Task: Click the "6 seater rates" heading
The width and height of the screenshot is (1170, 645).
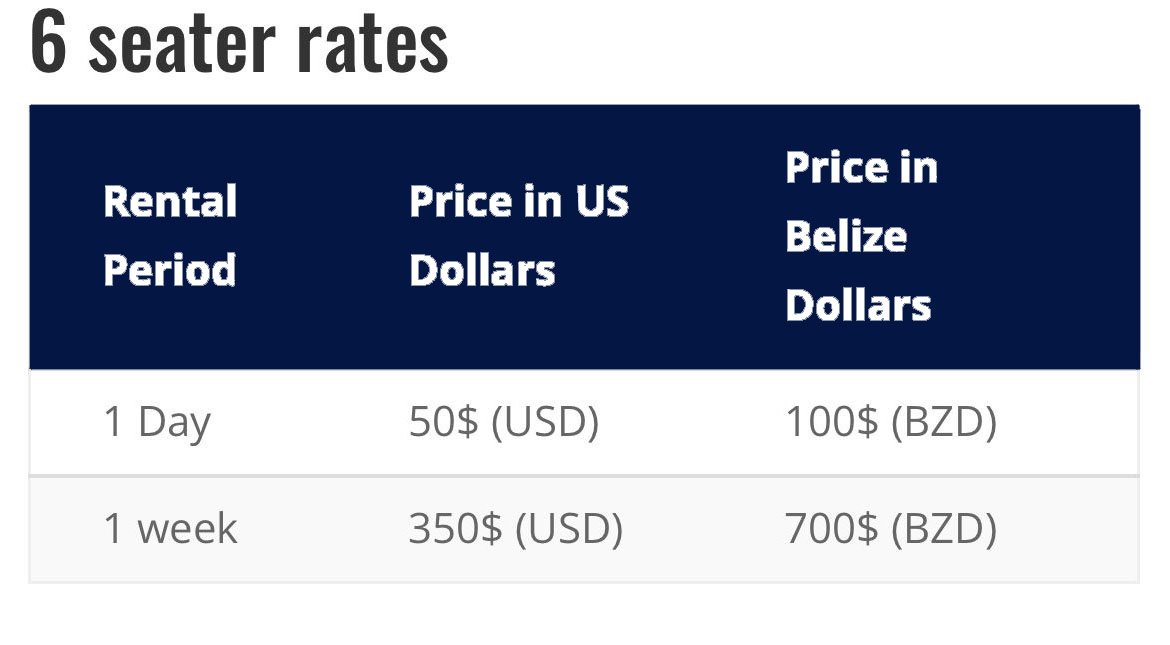Action: (239, 44)
